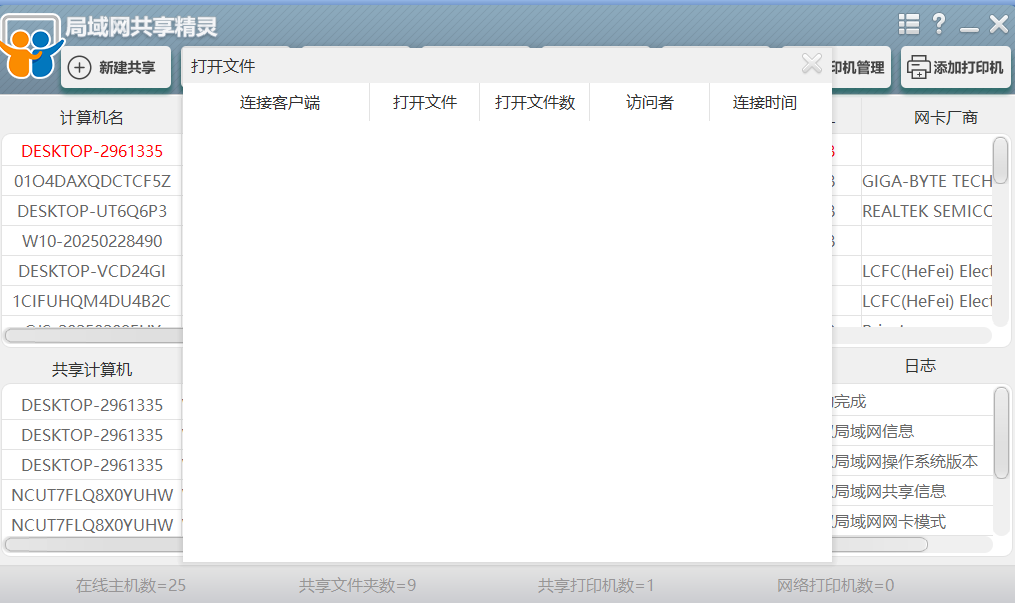Click the horizontal scrollbar below computer names

pos(90,333)
